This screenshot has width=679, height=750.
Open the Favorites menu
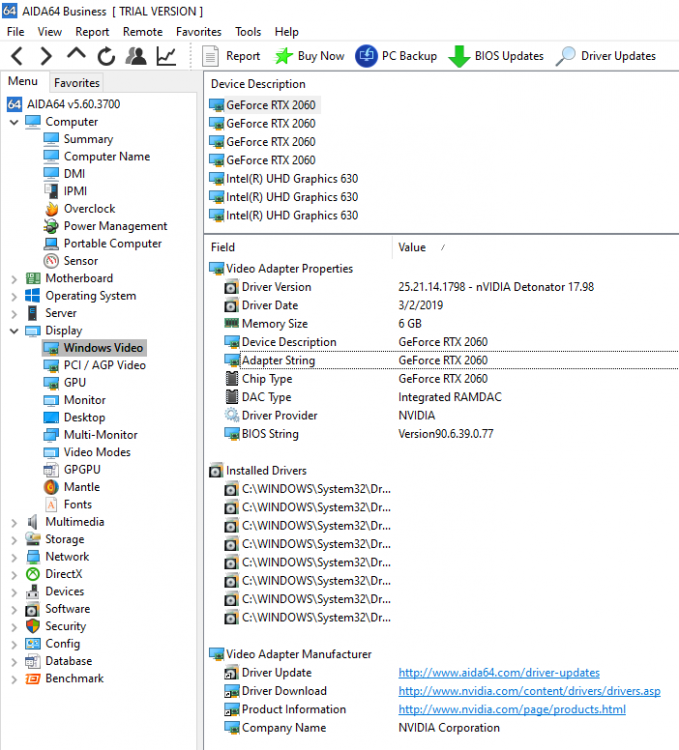(x=198, y=32)
